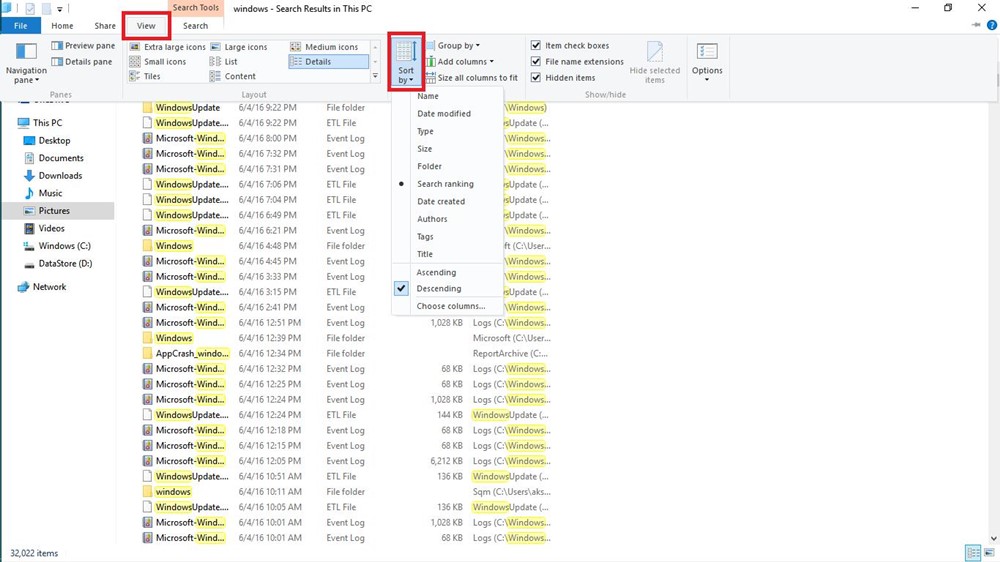This screenshot has width=1000, height=562.
Task: Open the Sort by dropdown
Action: click(406, 62)
